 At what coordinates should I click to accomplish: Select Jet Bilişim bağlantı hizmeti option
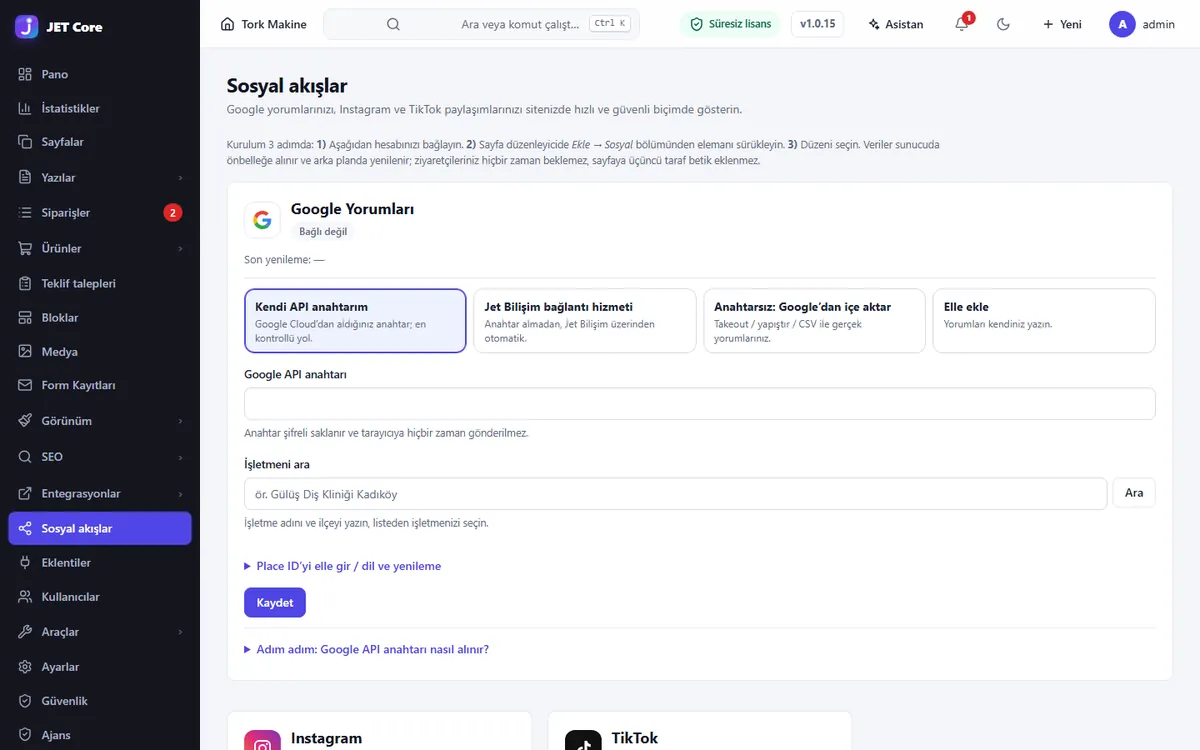[x=585, y=321]
